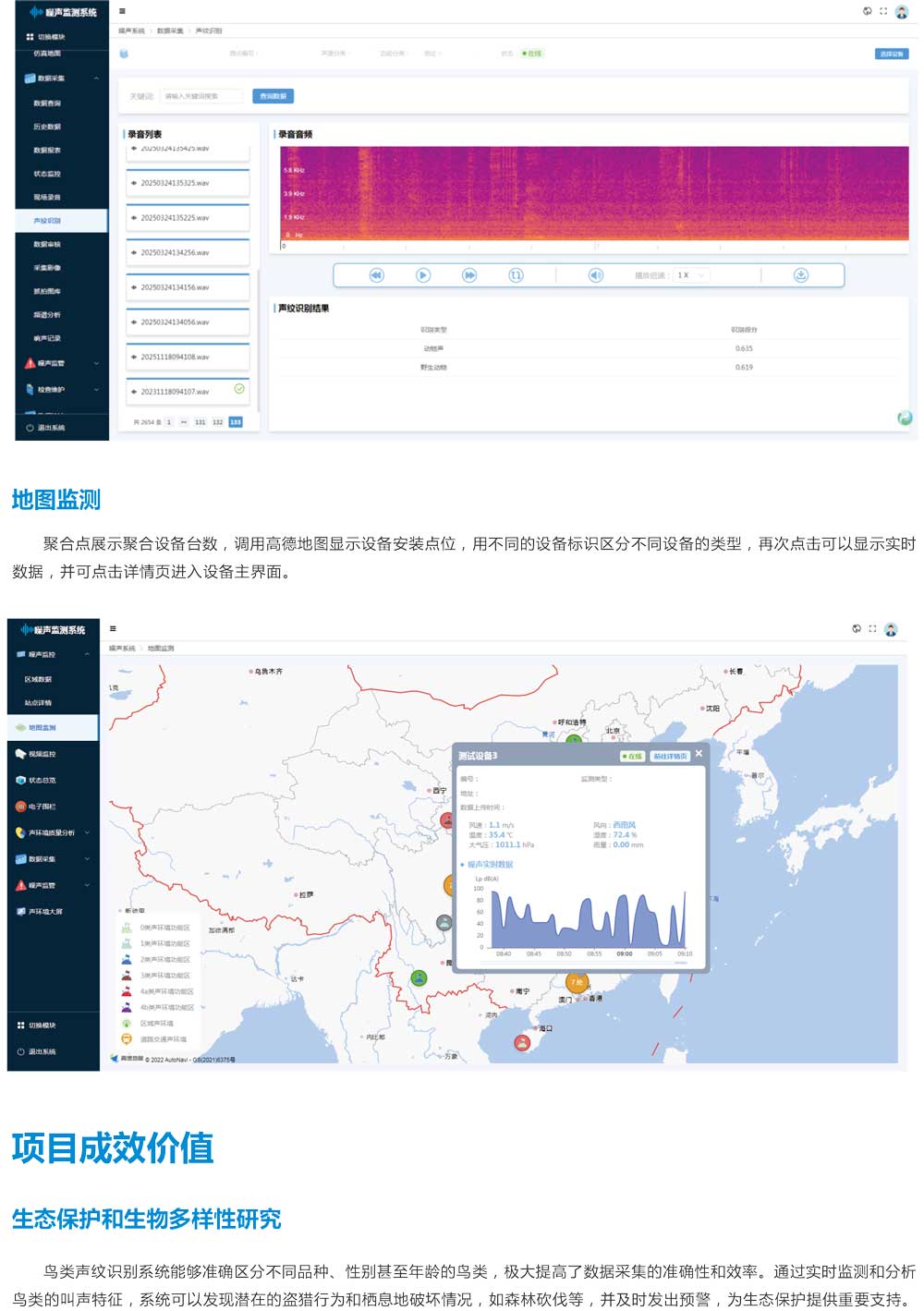Click the rewind button in audio player
This screenshot has height=1311, width=924.
(x=376, y=275)
